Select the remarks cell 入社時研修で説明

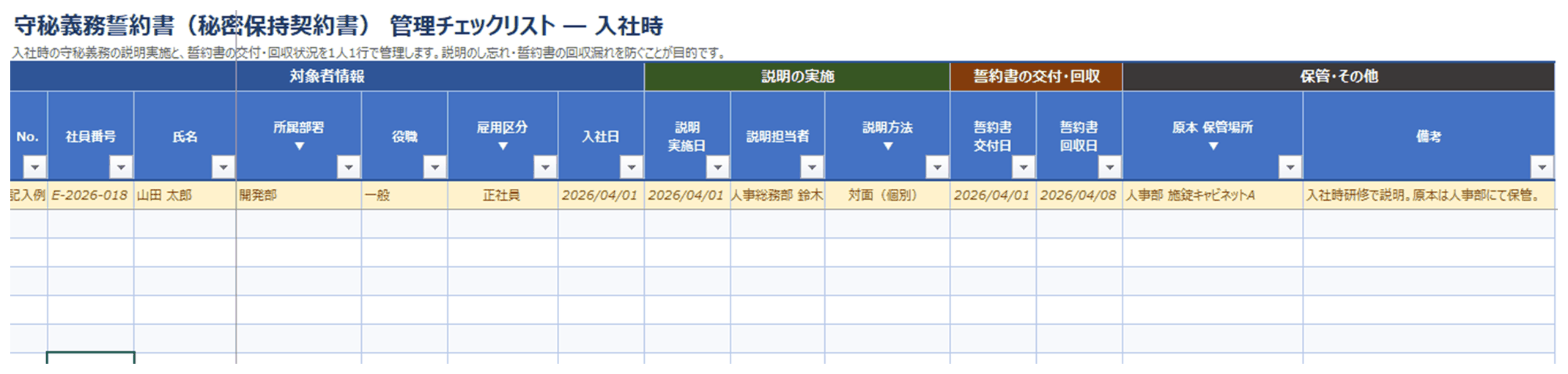point(1429,195)
